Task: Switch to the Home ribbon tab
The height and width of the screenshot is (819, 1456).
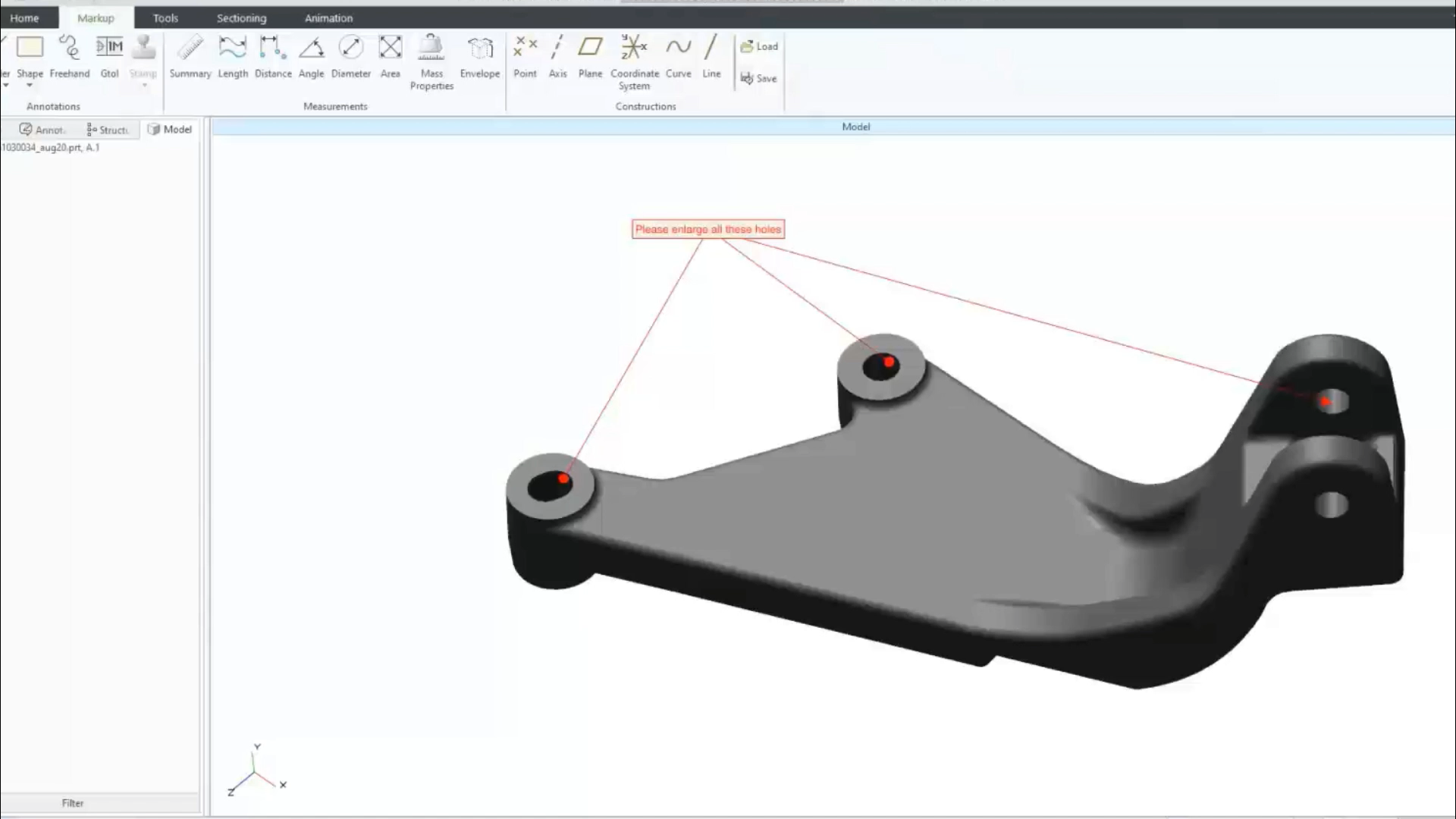Action: point(24,17)
